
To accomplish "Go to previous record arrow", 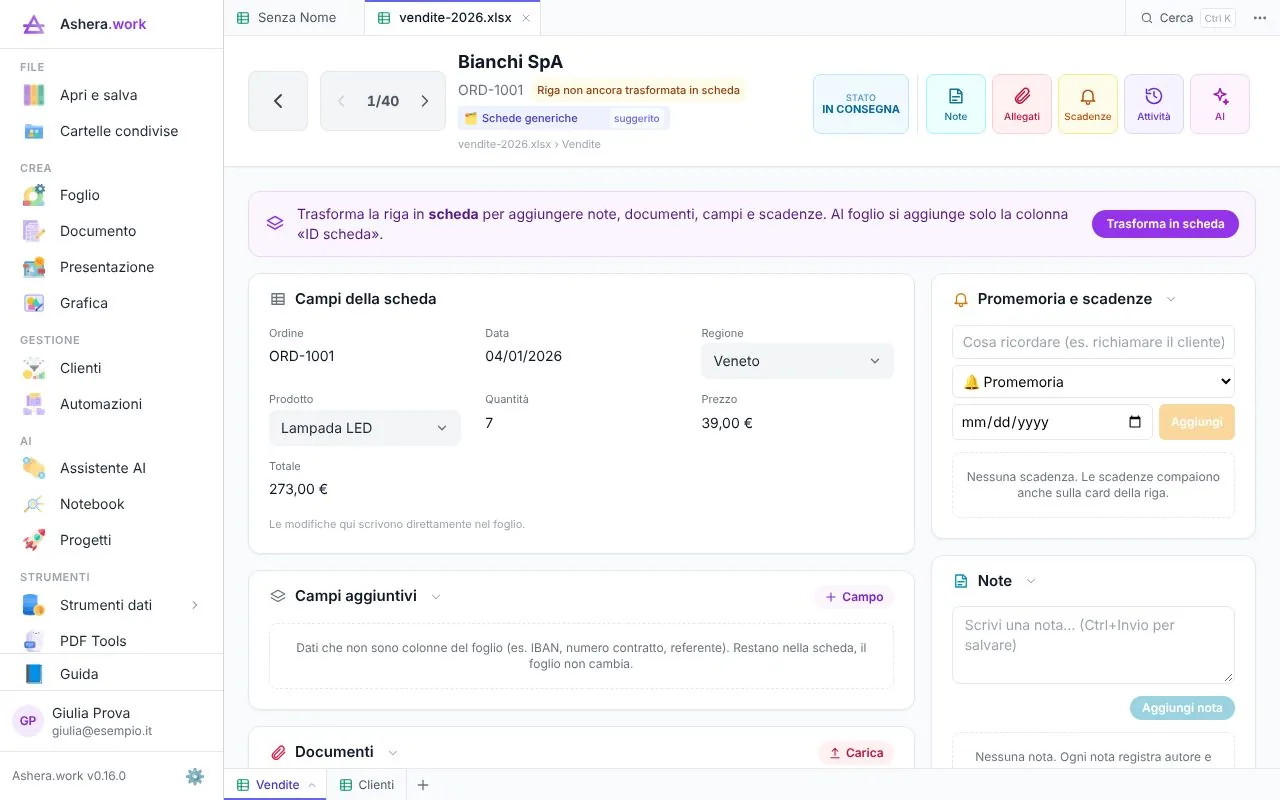I will point(341,101).
